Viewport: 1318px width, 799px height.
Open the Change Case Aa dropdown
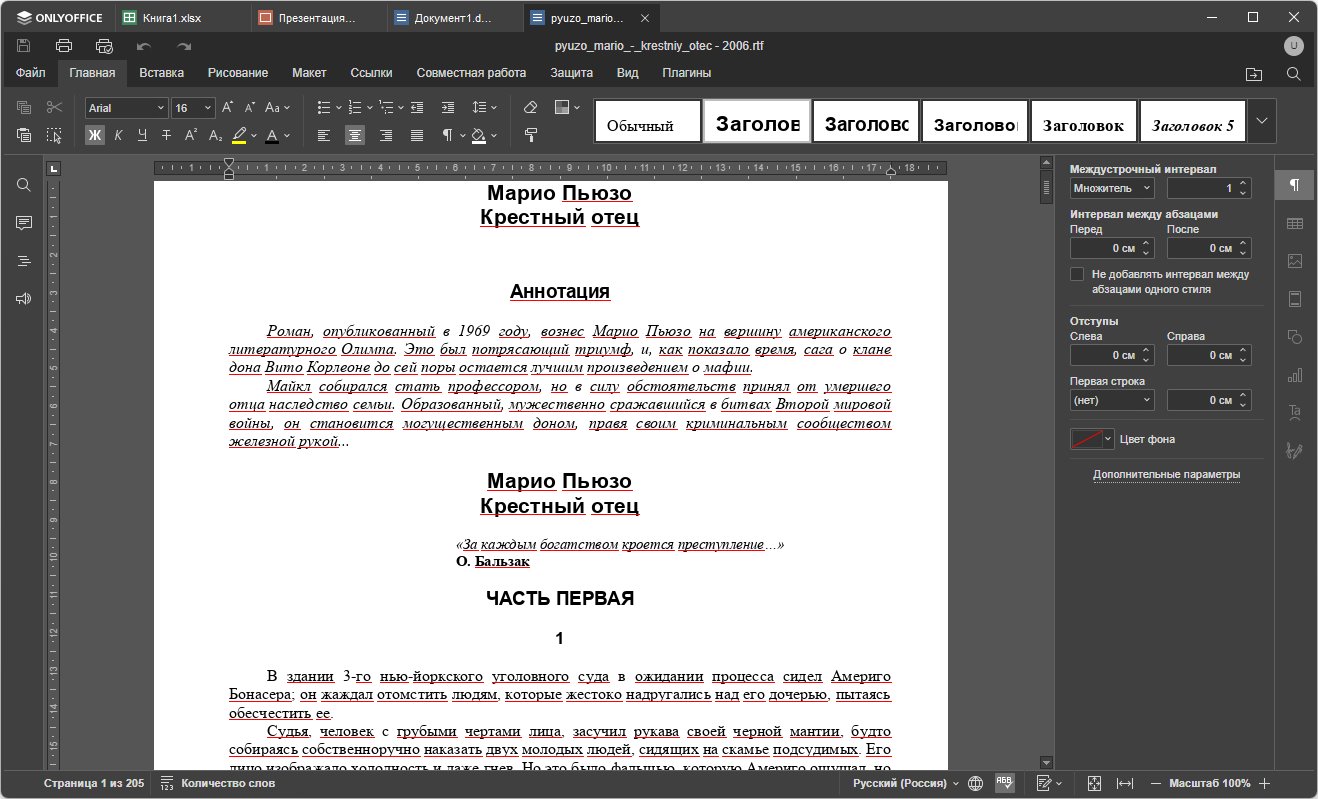click(278, 107)
